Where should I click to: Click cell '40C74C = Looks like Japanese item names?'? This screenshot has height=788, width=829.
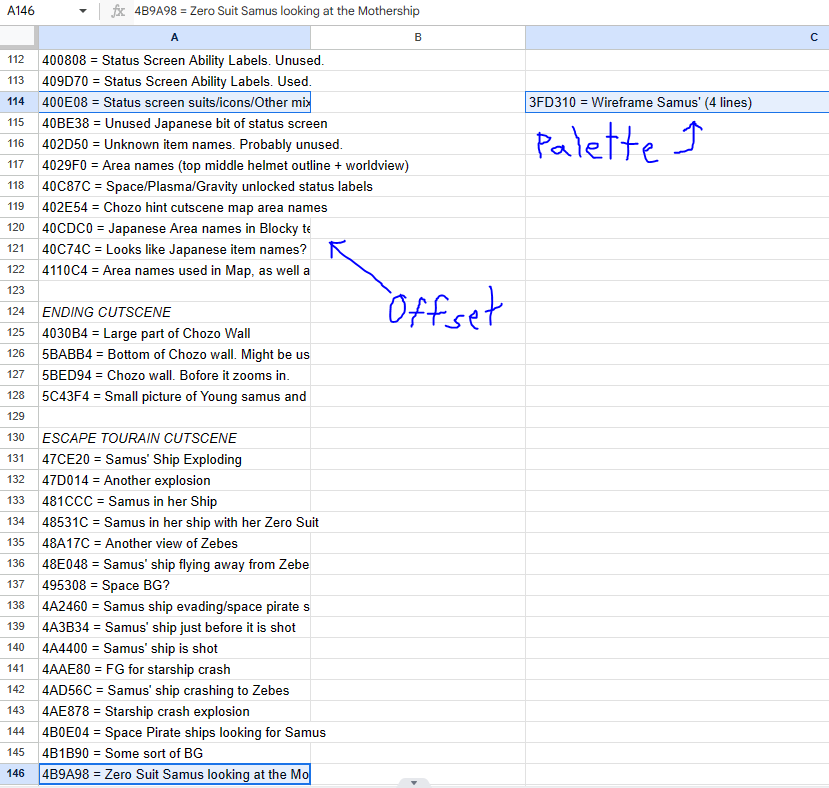174,249
